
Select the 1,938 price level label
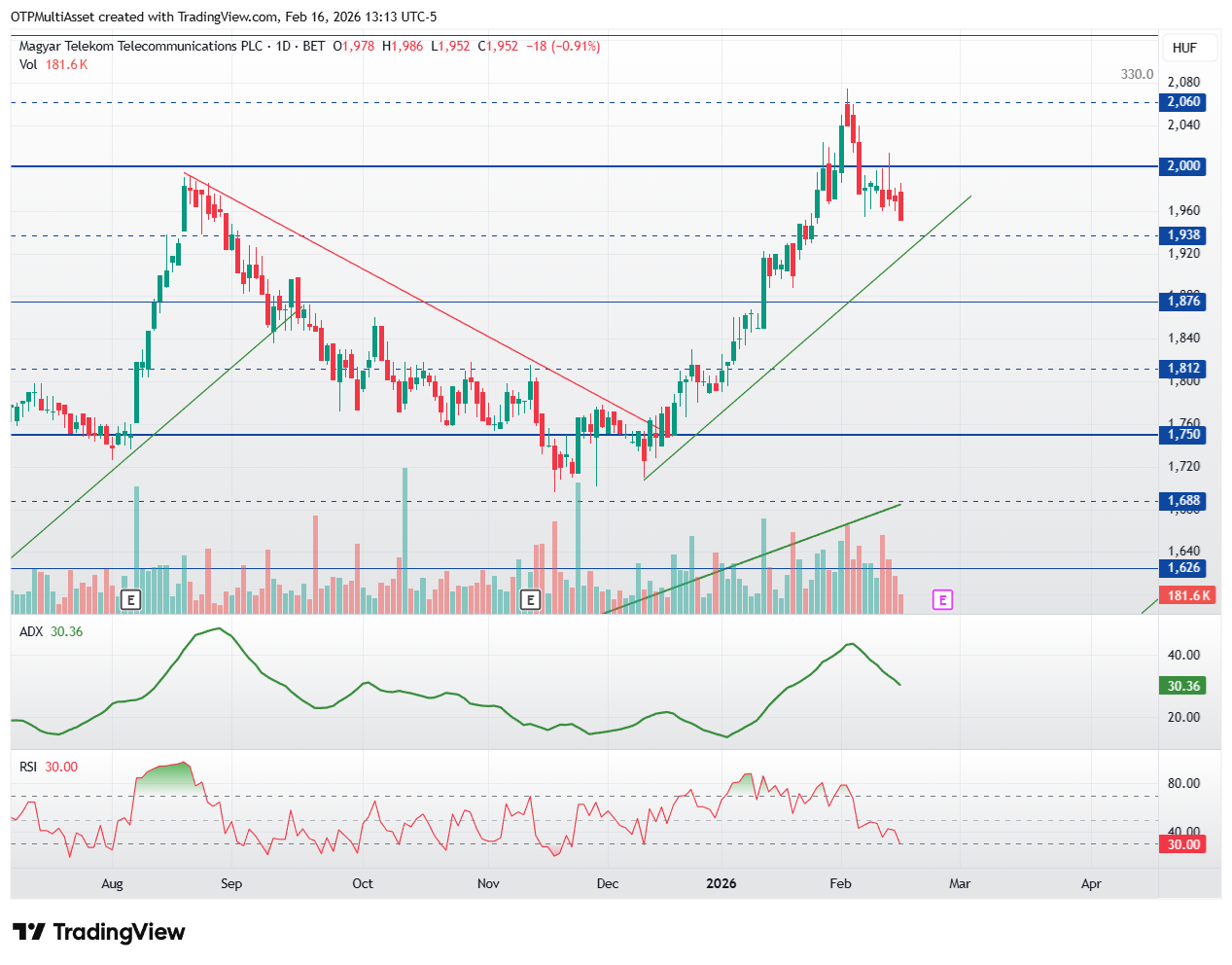point(1183,235)
